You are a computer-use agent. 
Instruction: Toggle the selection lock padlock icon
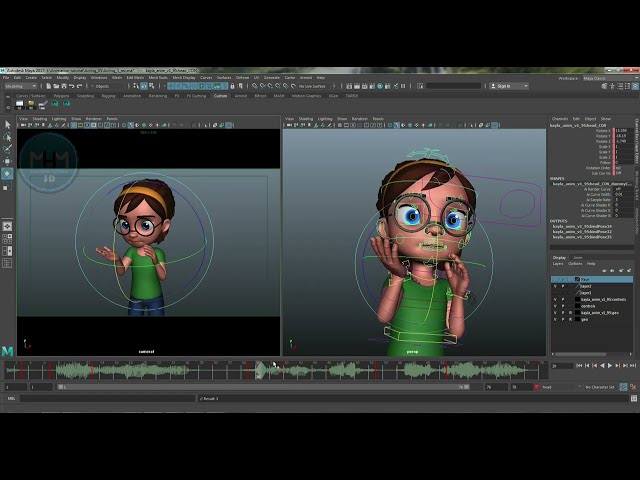[x=233, y=86]
